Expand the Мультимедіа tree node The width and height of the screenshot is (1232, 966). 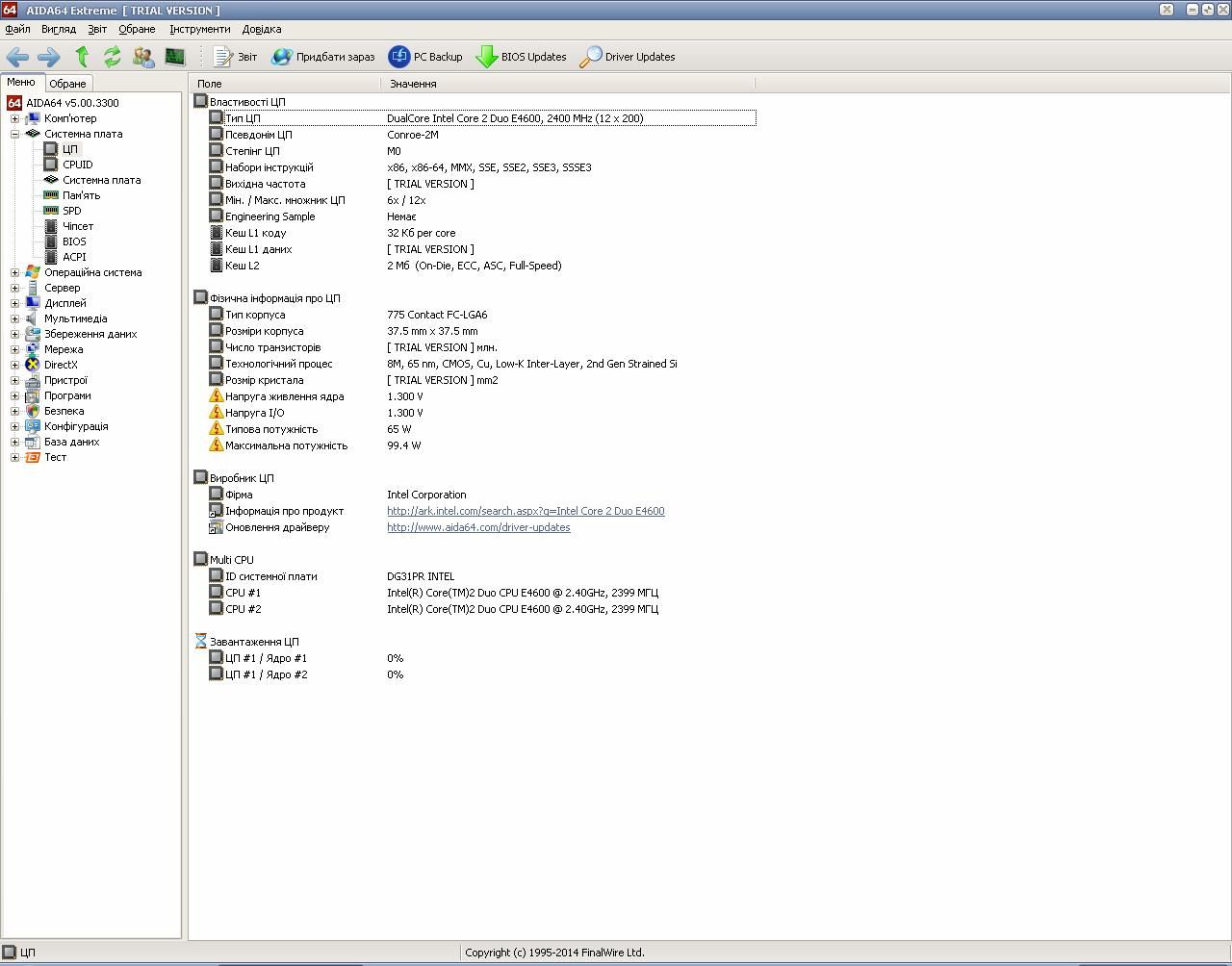(x=14, y=318)
